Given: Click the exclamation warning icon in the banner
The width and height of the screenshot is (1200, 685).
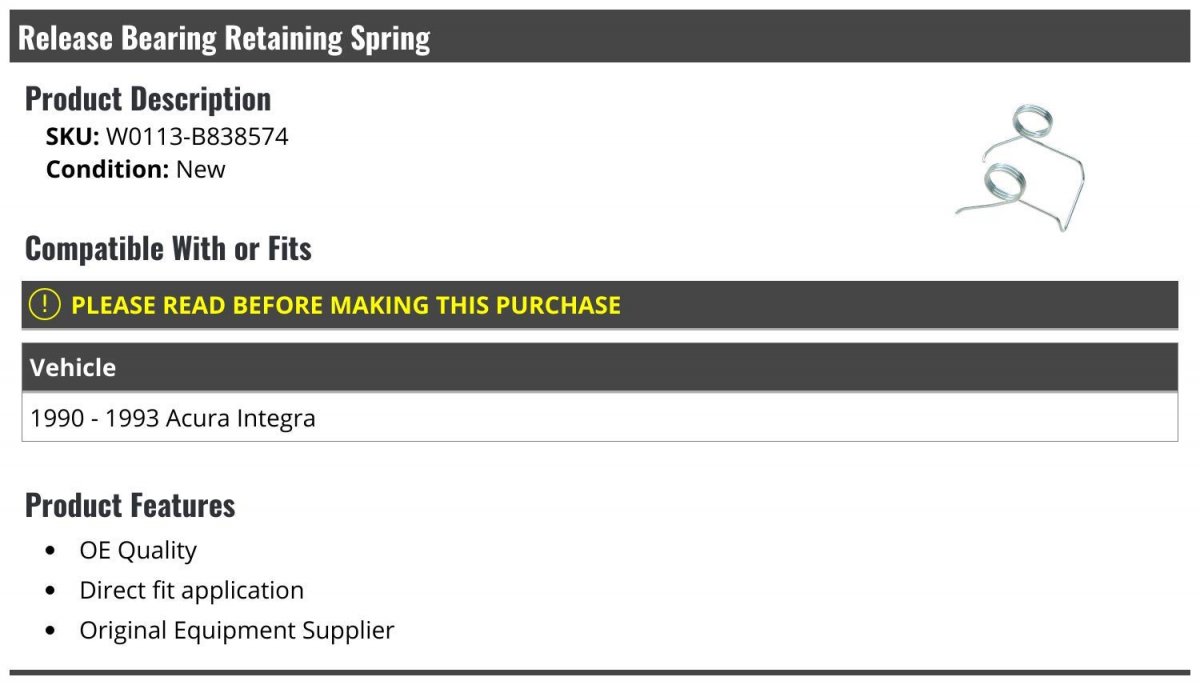Looking at the screenshot, I should coord(45,304).
